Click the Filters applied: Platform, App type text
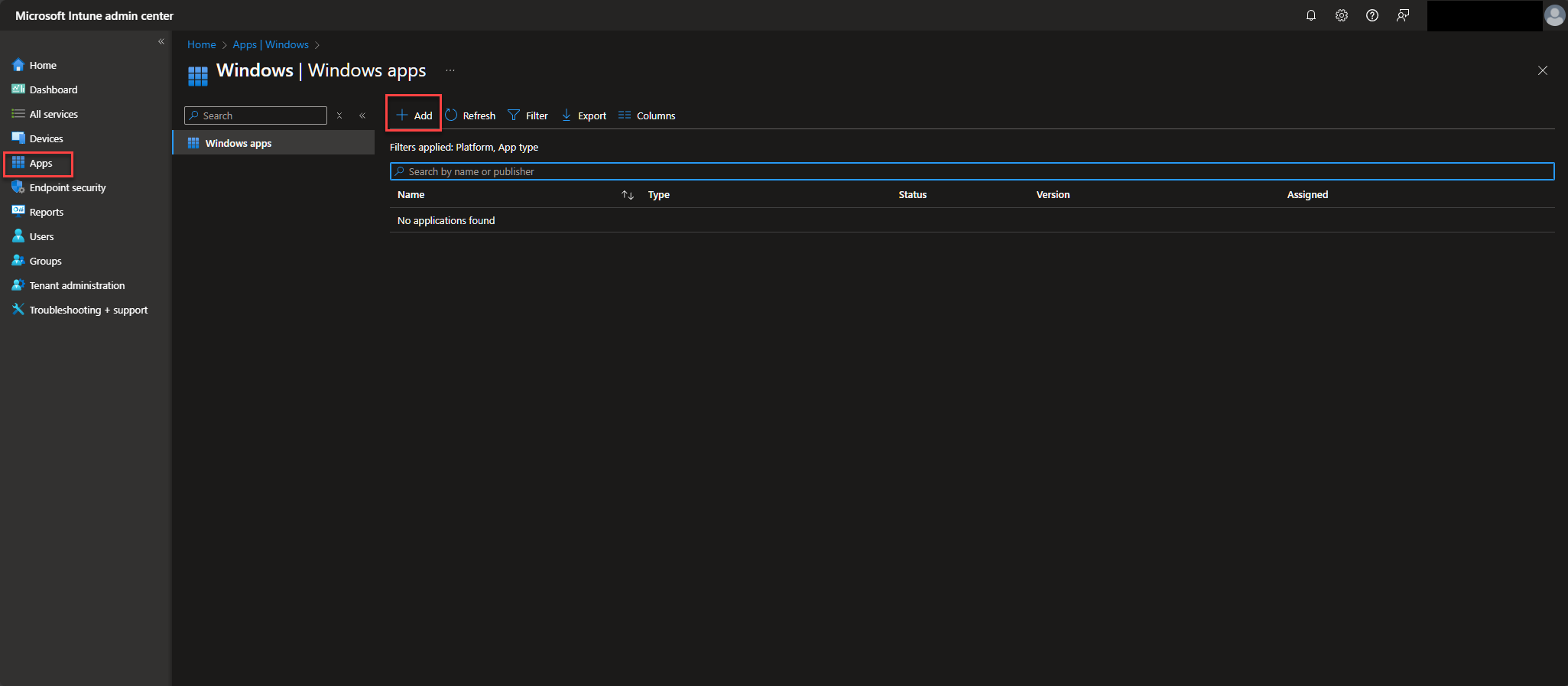 click(464, 147)
